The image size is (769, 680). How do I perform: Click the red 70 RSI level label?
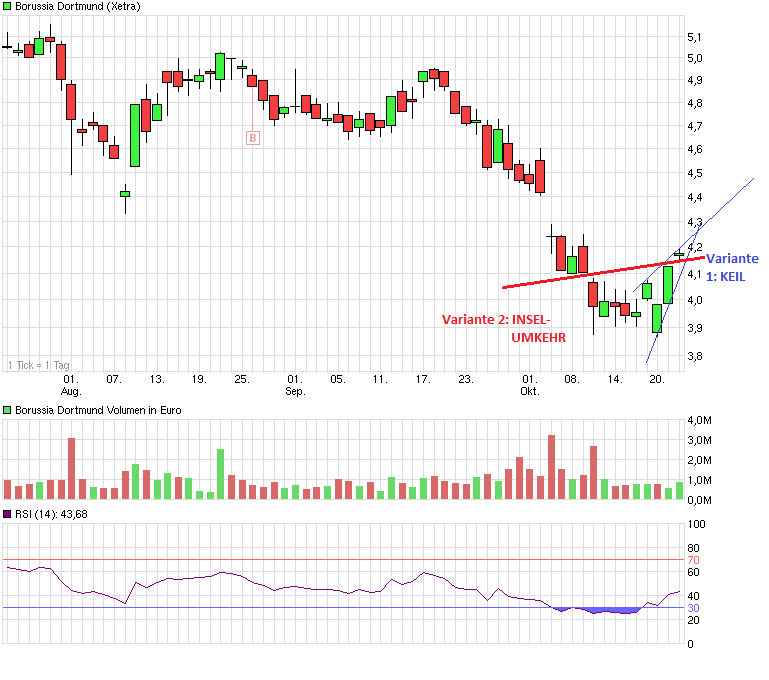click(x=693, y=560)
